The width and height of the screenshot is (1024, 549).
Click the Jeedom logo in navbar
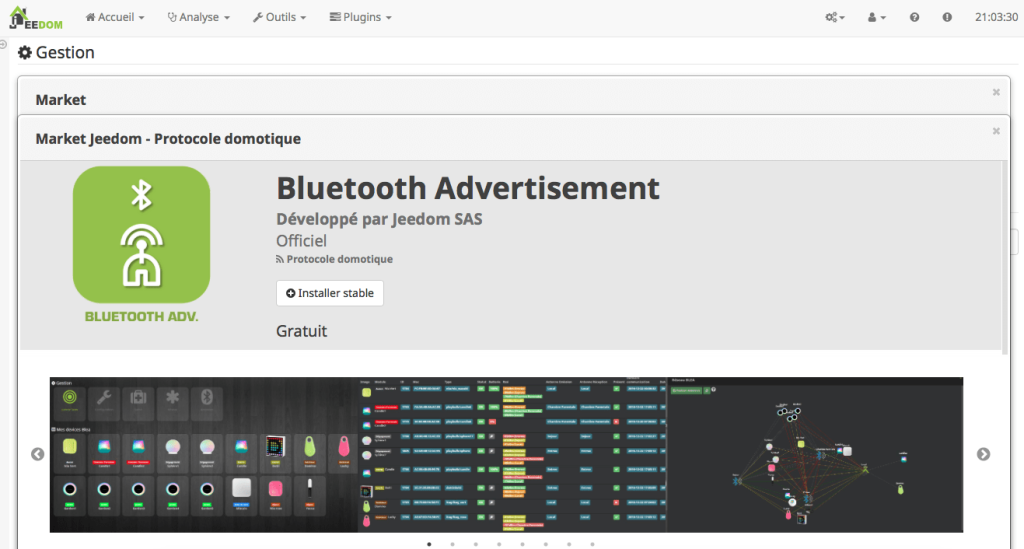pyautogui.click(x=36, y=17)
